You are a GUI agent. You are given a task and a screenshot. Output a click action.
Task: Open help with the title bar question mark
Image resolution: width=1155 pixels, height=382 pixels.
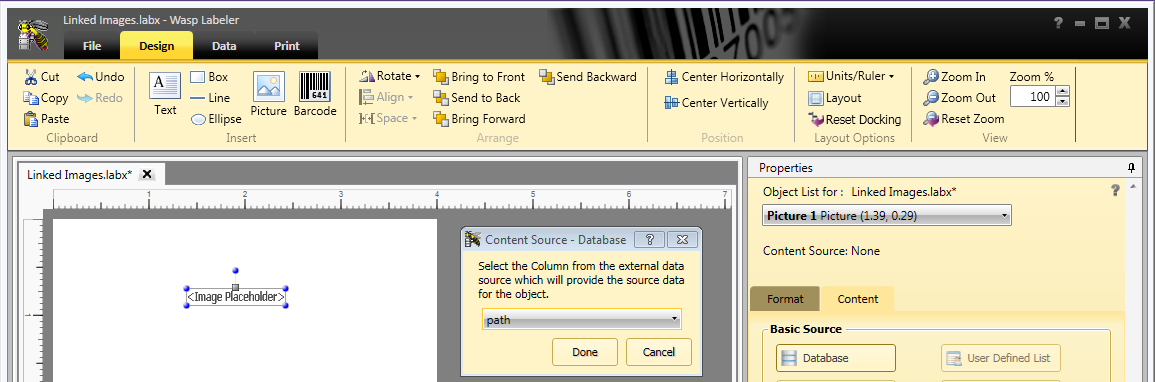pyautogui.click(x=1059, y=23)
